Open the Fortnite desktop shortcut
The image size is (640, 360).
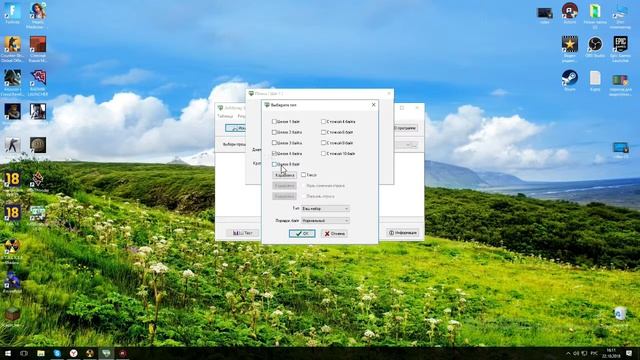[x=13, y=12]
